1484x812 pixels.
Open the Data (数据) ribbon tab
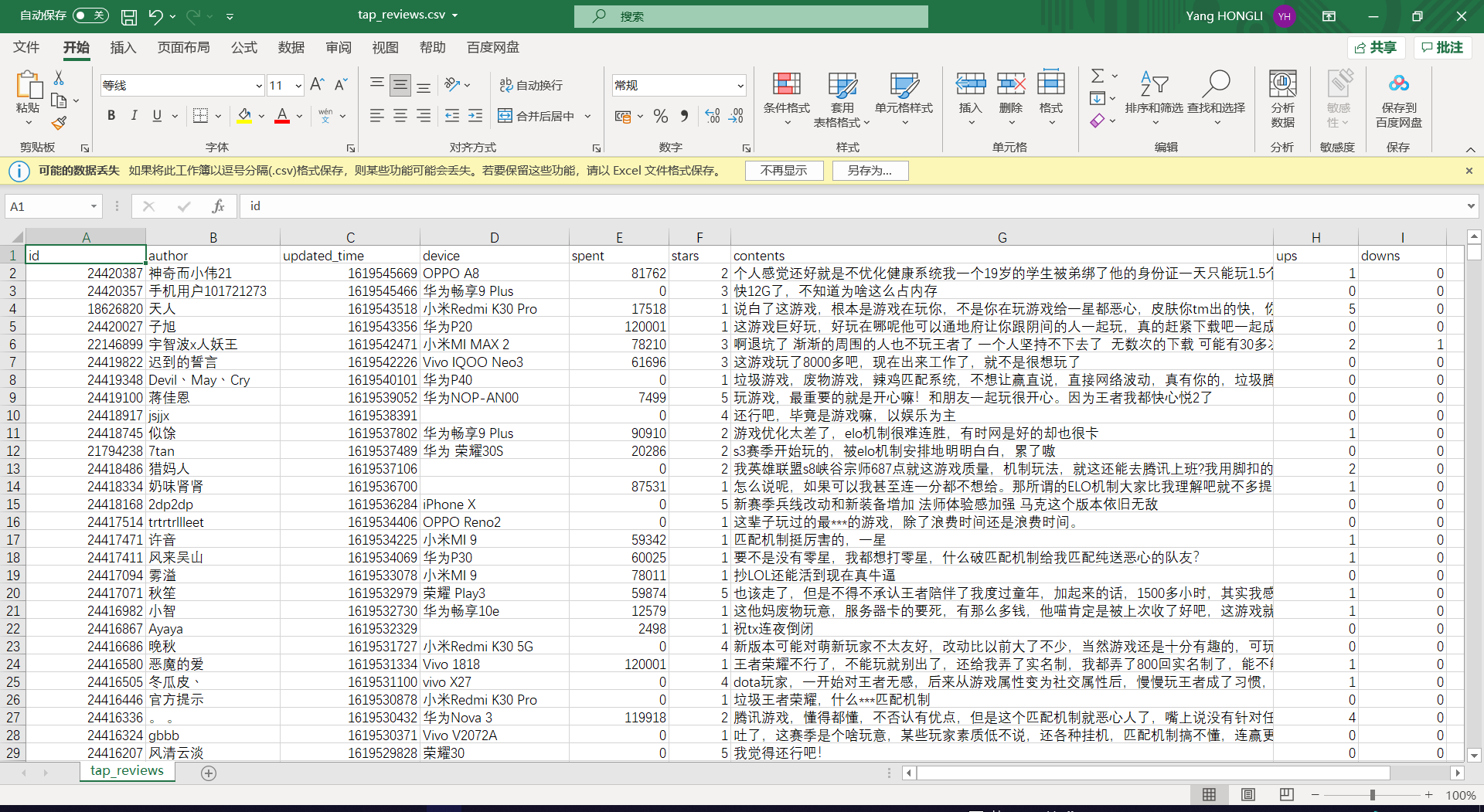click(x=291, y=48)
